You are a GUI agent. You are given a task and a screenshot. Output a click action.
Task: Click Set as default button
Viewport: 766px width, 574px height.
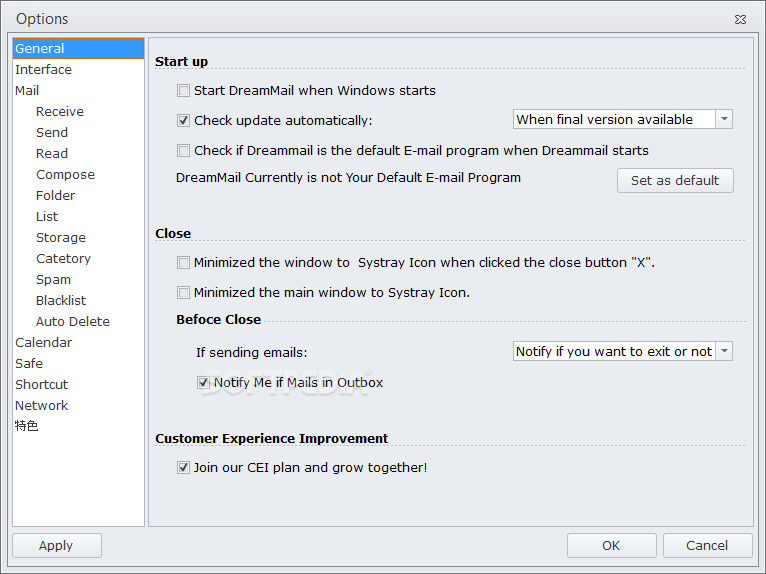(675, 181)
